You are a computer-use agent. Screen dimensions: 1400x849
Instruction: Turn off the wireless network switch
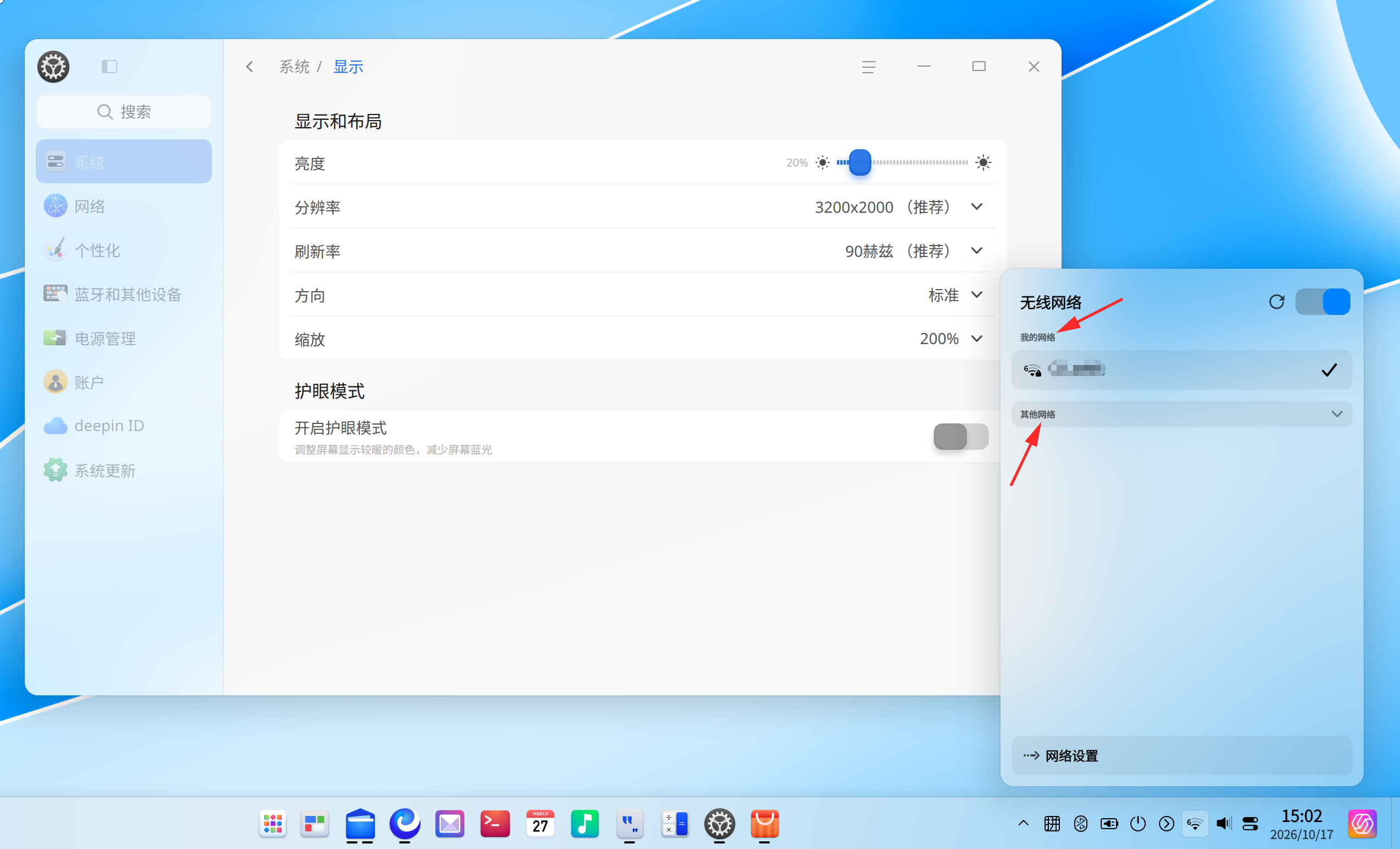coord(1323,301)
